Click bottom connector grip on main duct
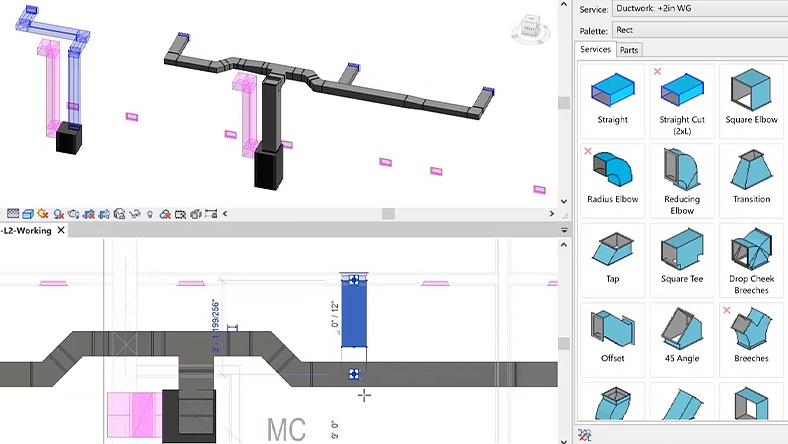Screen dimensions: 788x444 pyautogui.click(x=354, y=374)
